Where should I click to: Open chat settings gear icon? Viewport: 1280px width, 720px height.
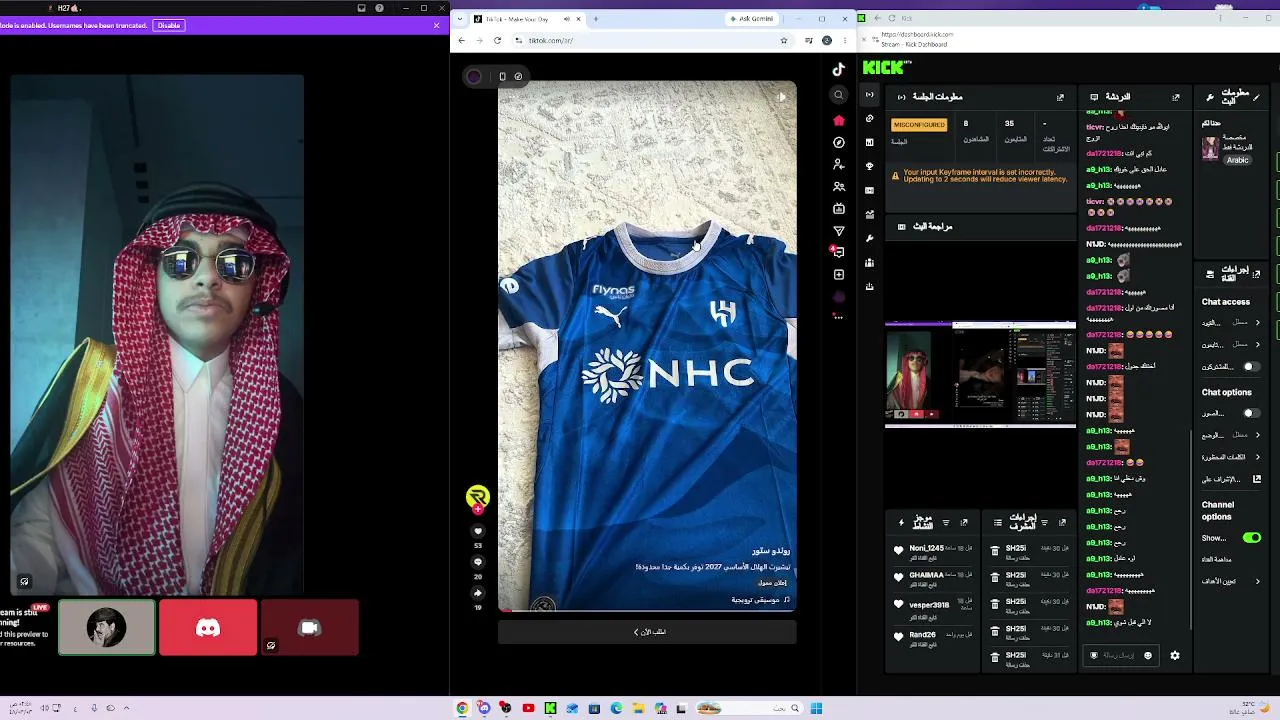(1175, 656)
